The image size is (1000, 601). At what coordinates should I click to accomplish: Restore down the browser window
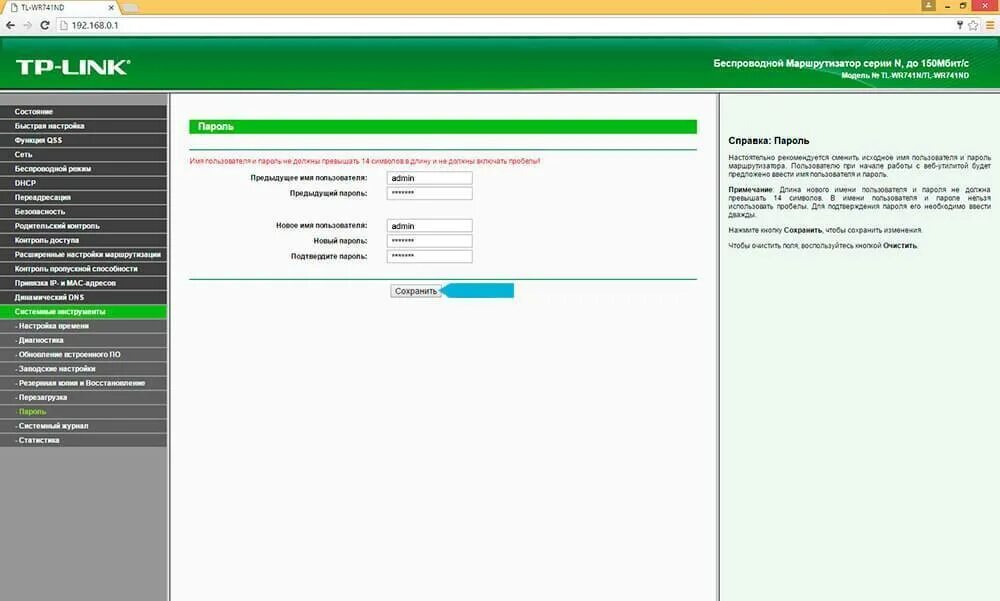click(x=963, y=5)
